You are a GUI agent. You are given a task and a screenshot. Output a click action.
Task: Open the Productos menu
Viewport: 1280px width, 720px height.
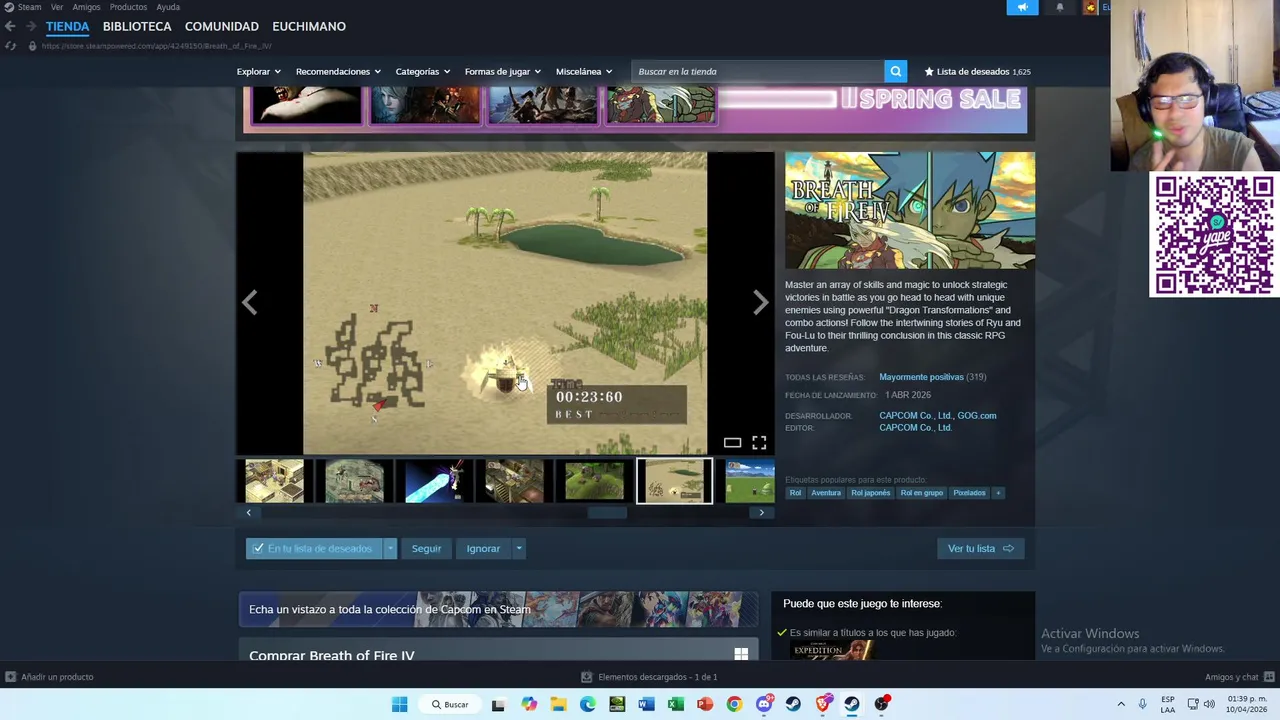pyautogui.click(x=128, y=7)
